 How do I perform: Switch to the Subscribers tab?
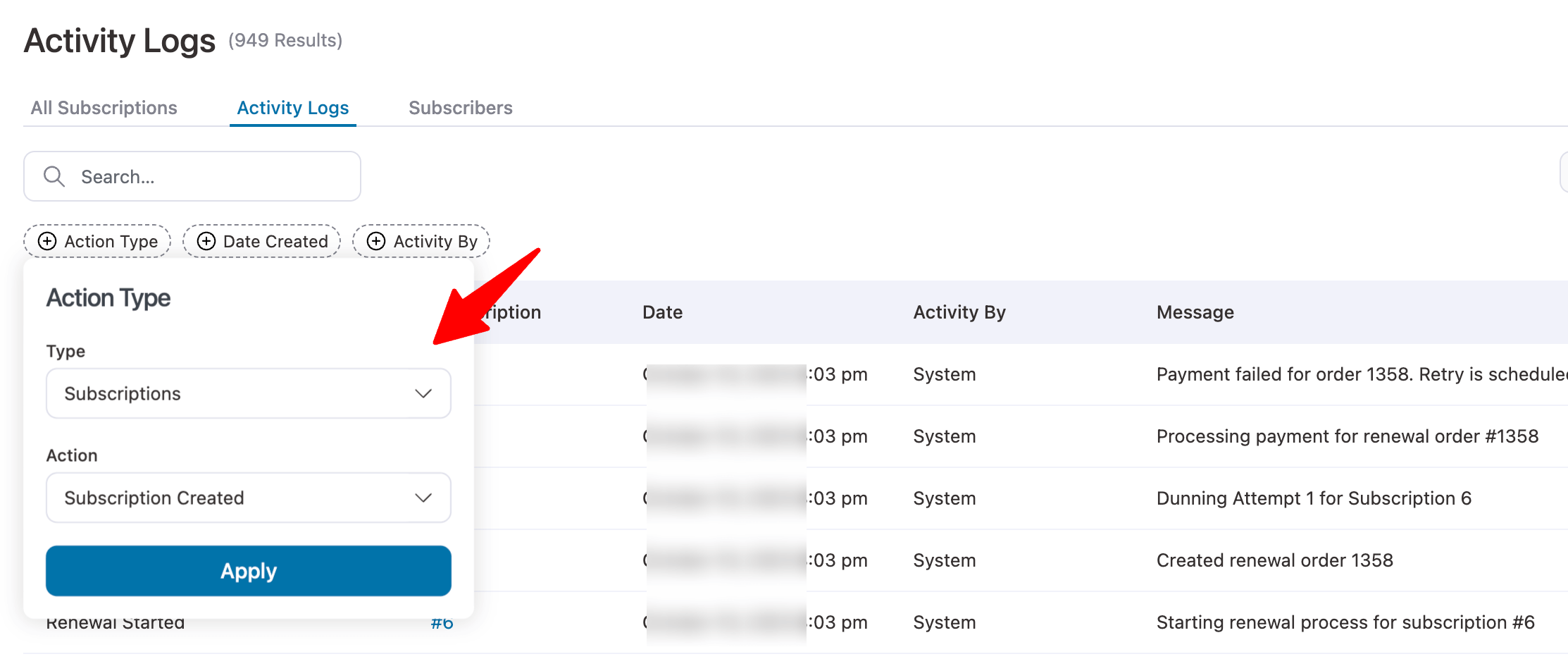(460, 107)
